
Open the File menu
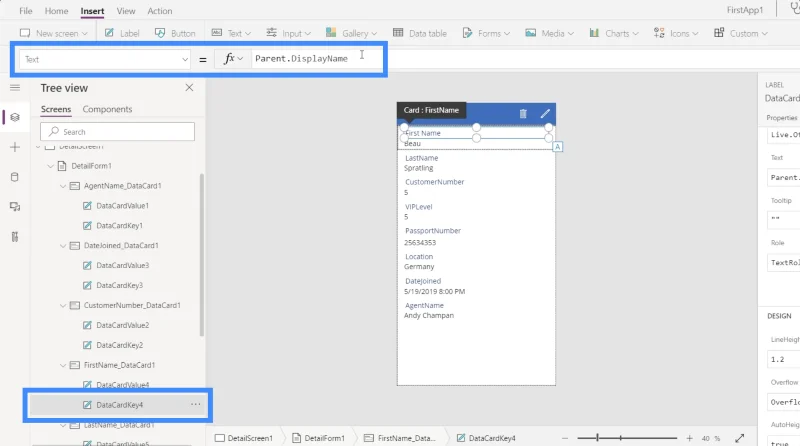26,11
